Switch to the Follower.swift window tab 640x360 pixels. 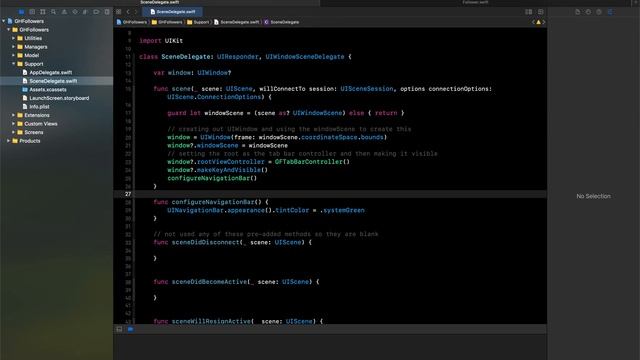coord(475,2)
